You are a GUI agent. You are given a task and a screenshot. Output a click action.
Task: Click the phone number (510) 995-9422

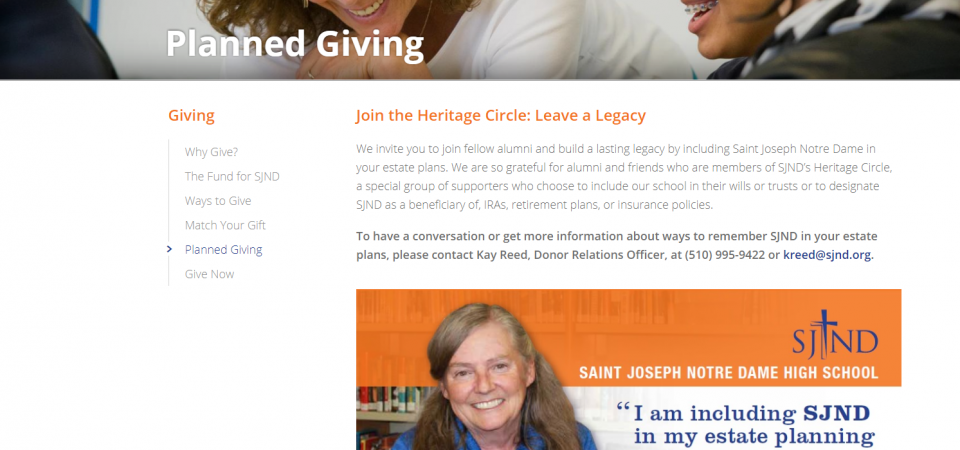[725, 255]
